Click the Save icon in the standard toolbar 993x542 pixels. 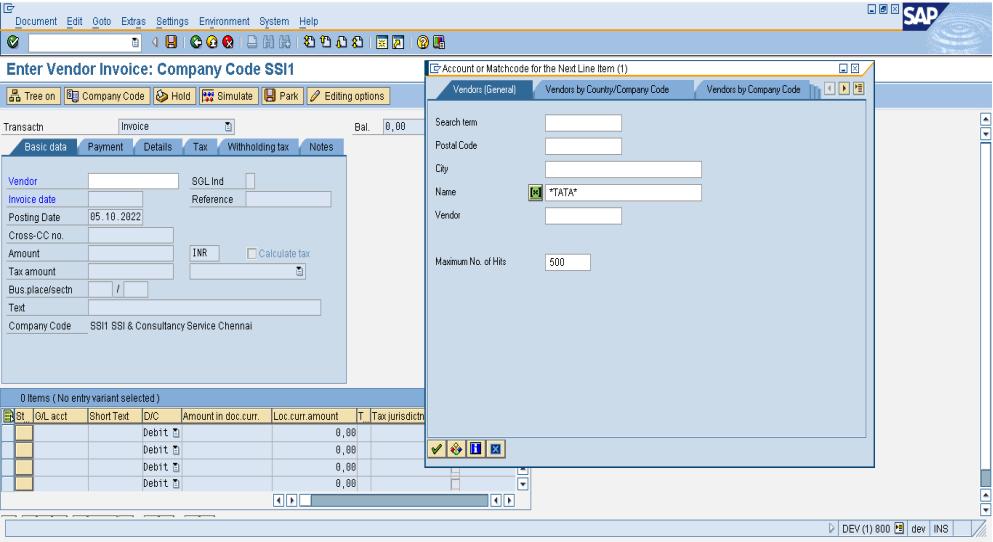pyautogui.click(x=171, y=42)
